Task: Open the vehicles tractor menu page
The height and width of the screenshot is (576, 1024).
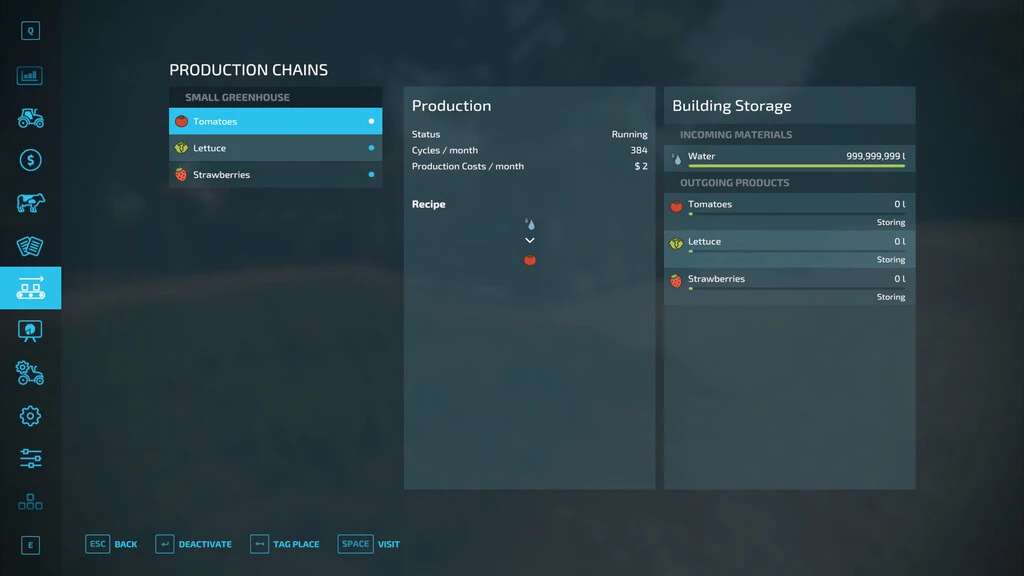Action: coord(30,118)
